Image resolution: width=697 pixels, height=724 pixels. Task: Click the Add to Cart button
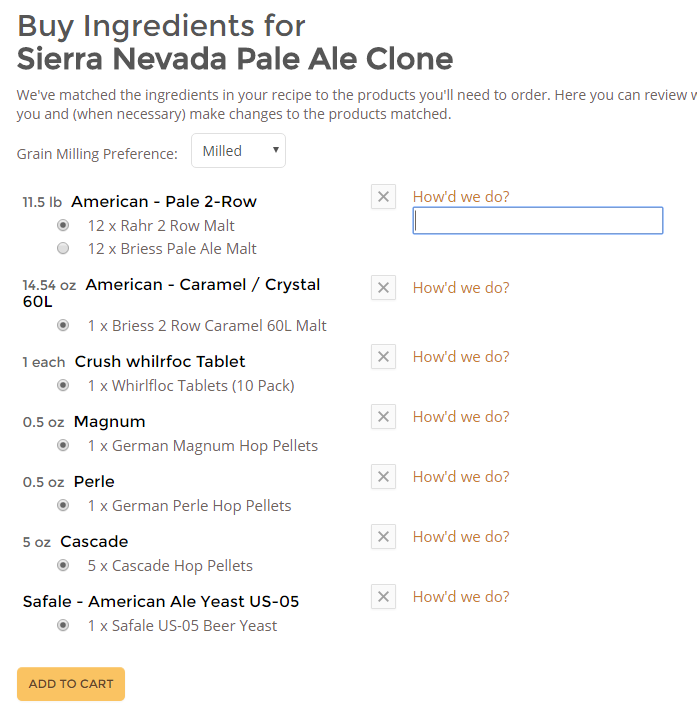tap(71, 684)
